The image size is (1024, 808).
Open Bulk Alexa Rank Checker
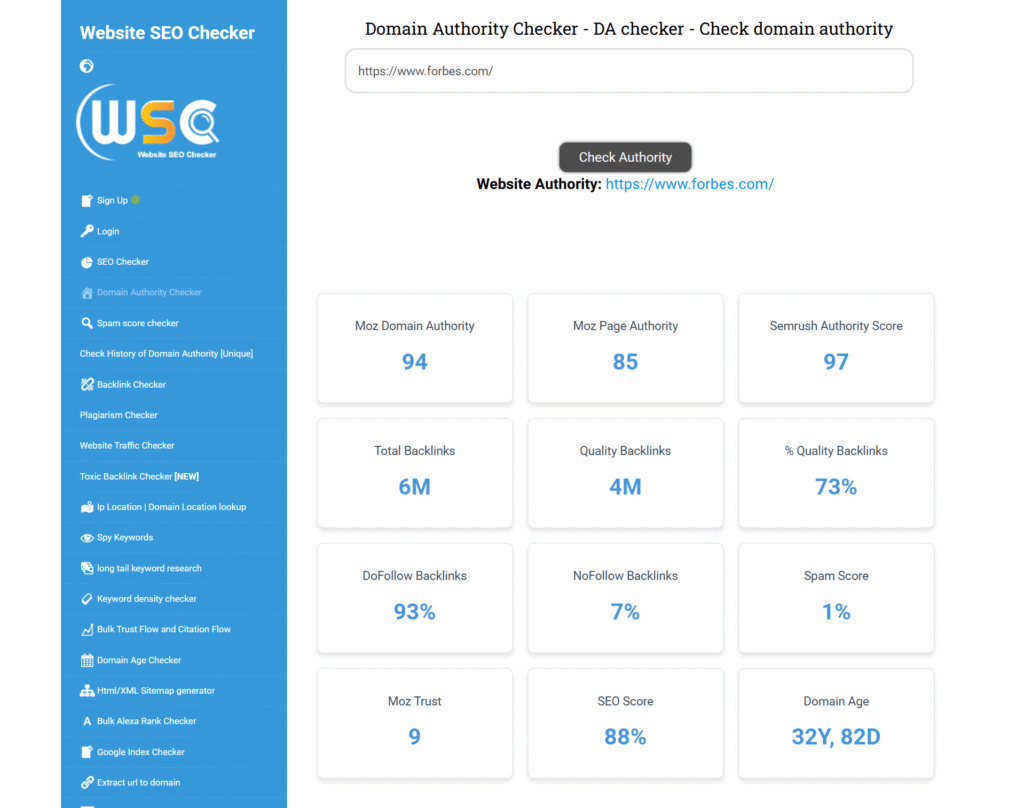174,721
